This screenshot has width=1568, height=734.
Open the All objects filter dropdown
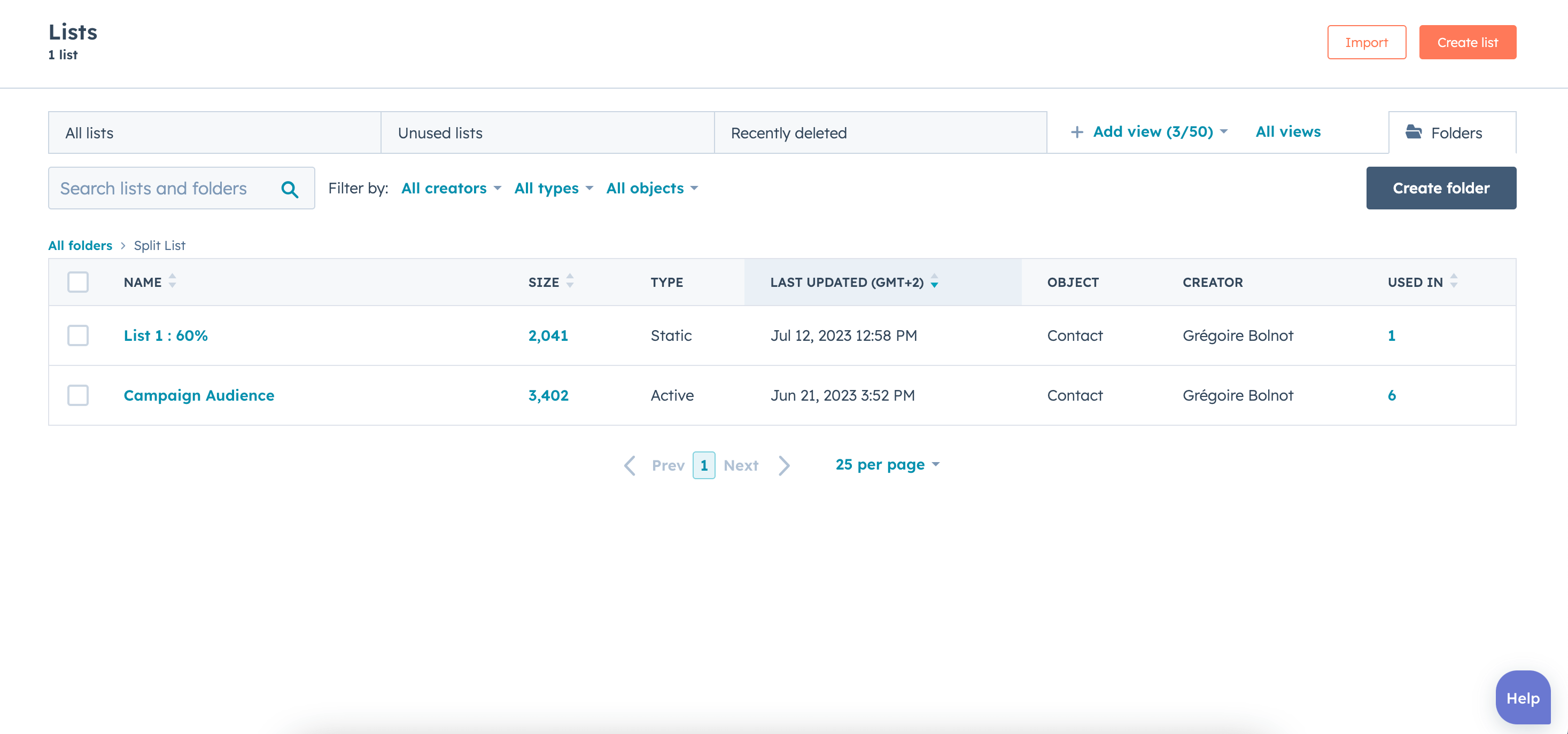pyautogui.click(x=652, y=188)
